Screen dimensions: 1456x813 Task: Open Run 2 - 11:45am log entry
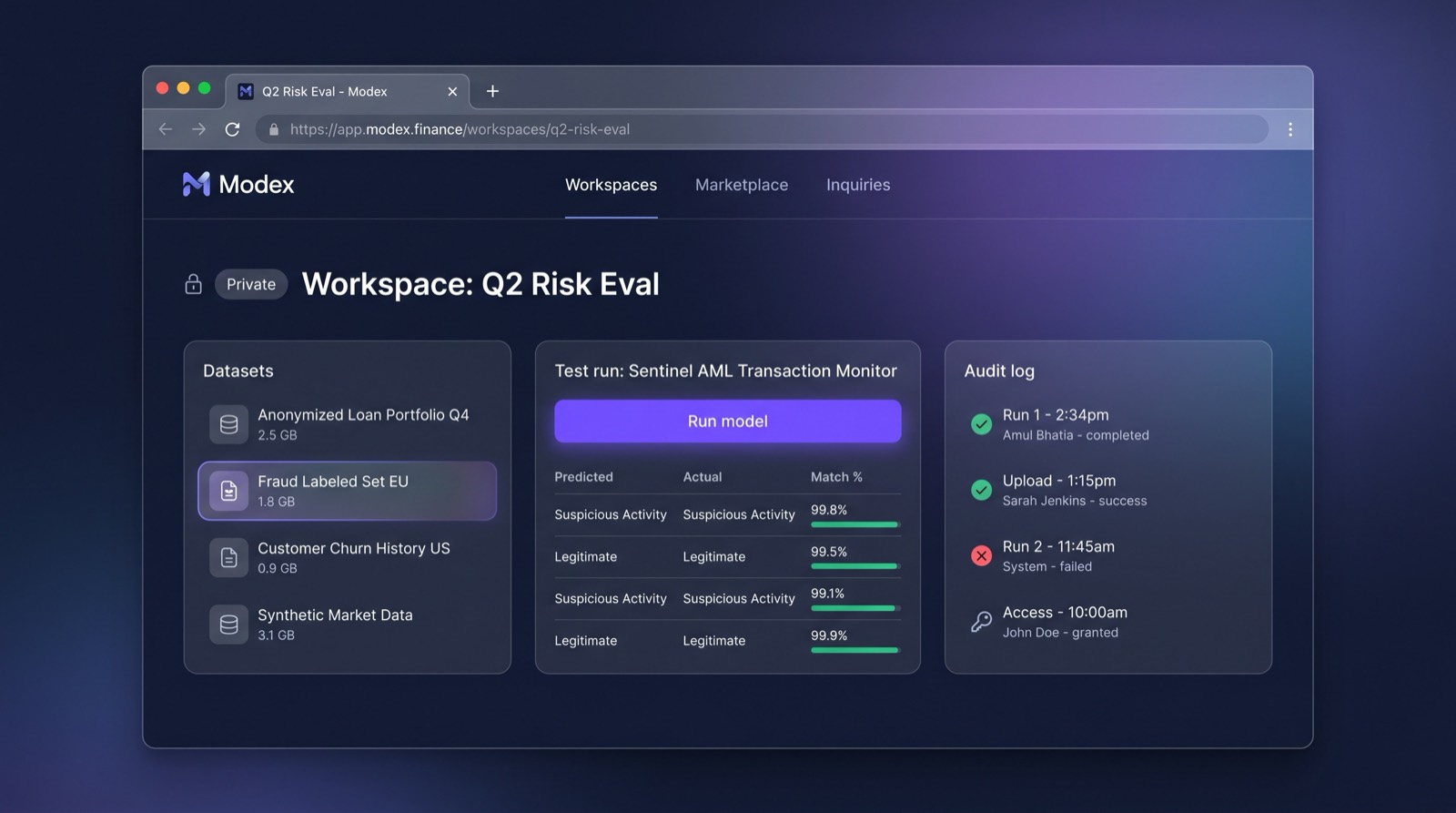click(1108, 555)
